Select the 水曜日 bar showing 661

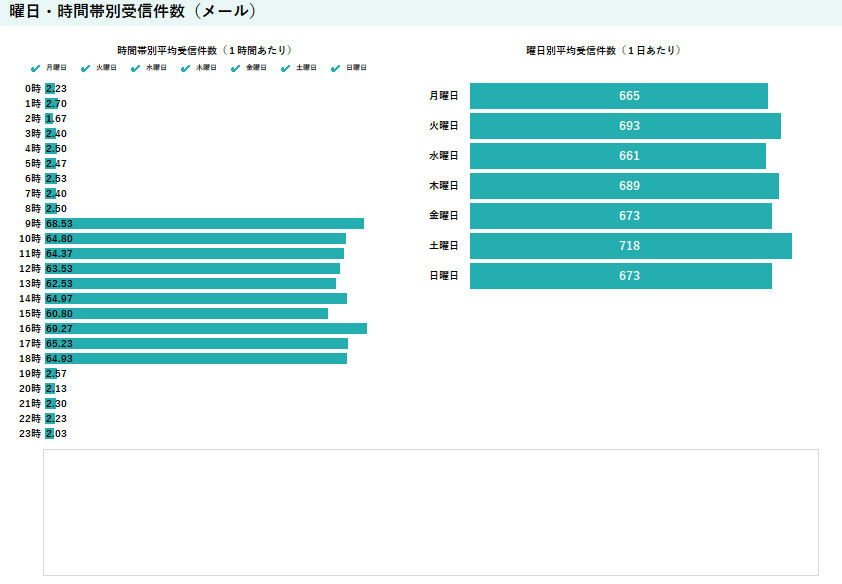point(617,156)
